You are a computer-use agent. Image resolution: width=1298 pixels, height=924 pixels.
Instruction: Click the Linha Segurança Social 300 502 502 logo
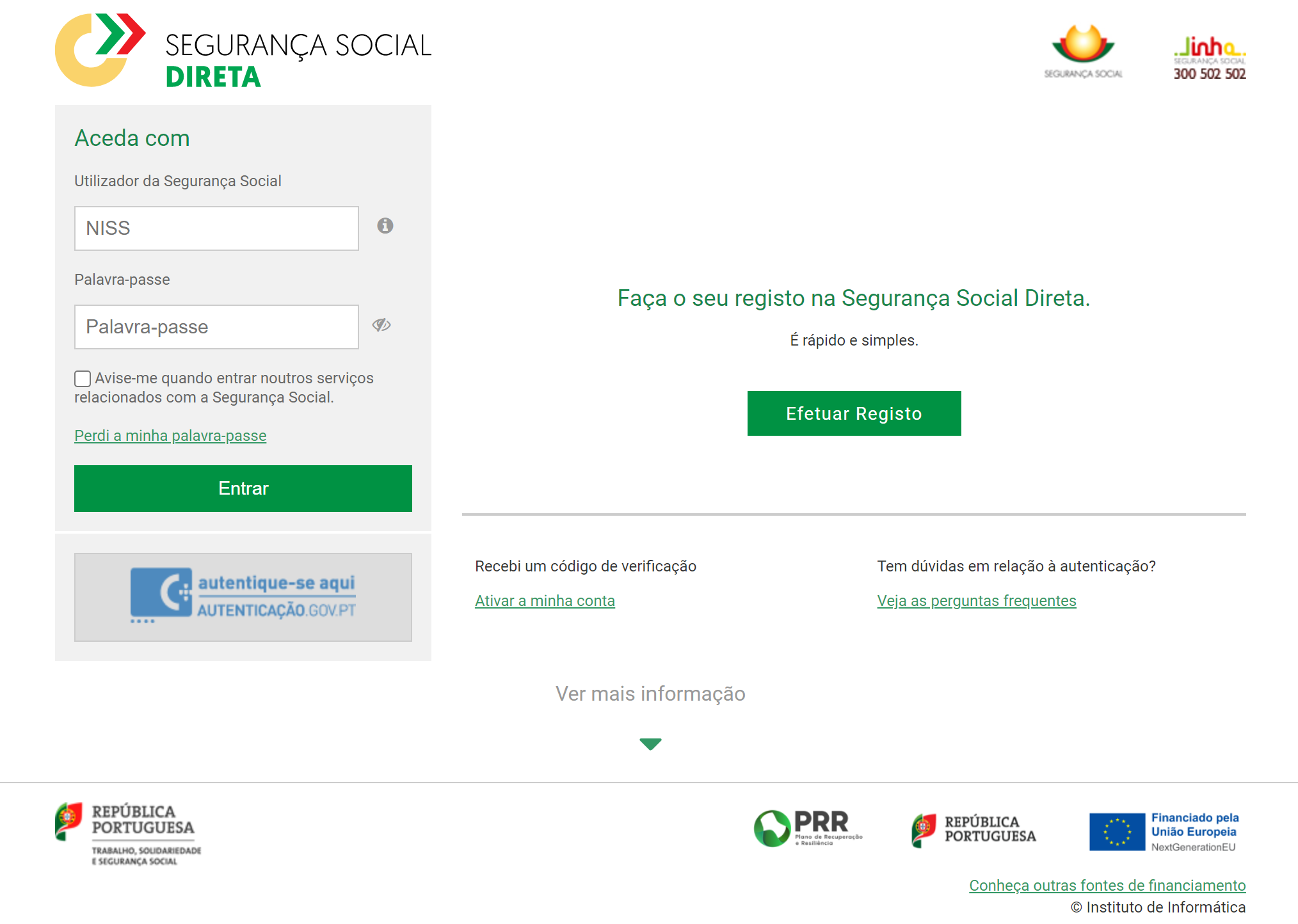(1210, 58)
